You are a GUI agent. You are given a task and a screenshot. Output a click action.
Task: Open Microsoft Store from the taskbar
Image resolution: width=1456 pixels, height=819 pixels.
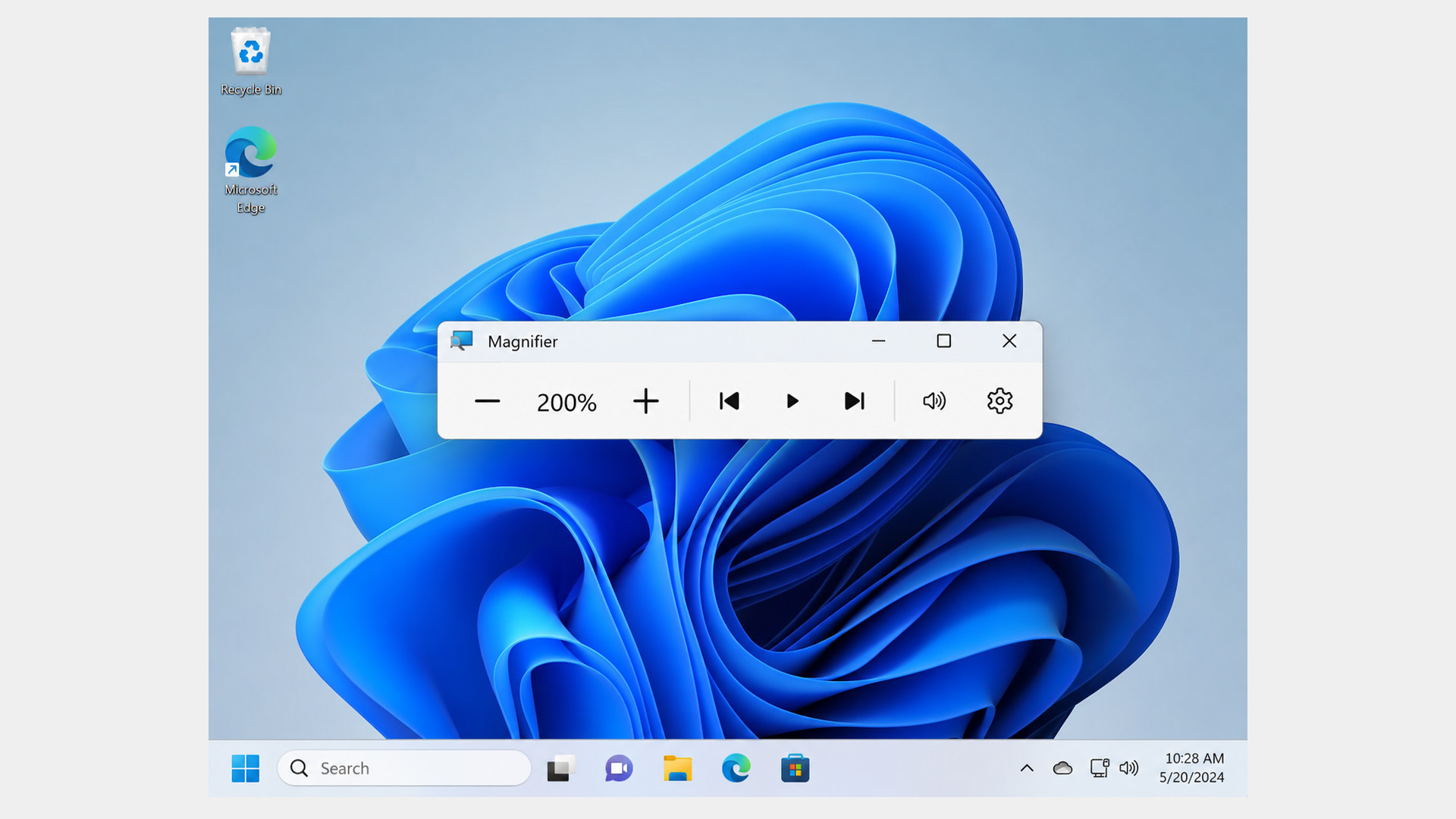795,768
